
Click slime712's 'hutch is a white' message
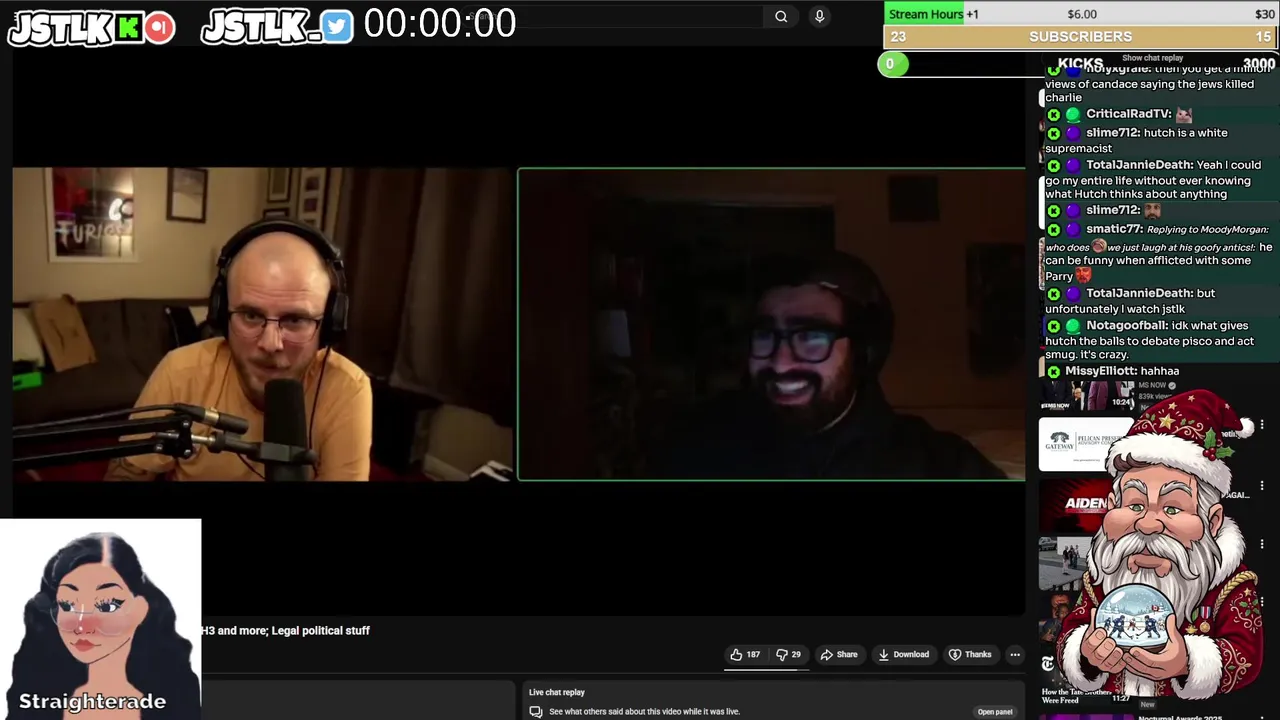click(x=1136, y=140)
